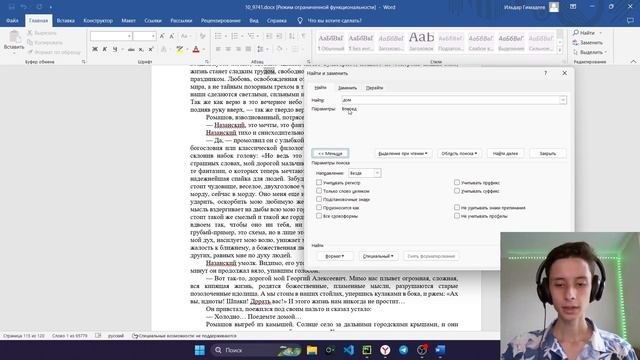
Task: Open the 'Рецензирование' ribbon tab
Action: (x=220, y=20)
